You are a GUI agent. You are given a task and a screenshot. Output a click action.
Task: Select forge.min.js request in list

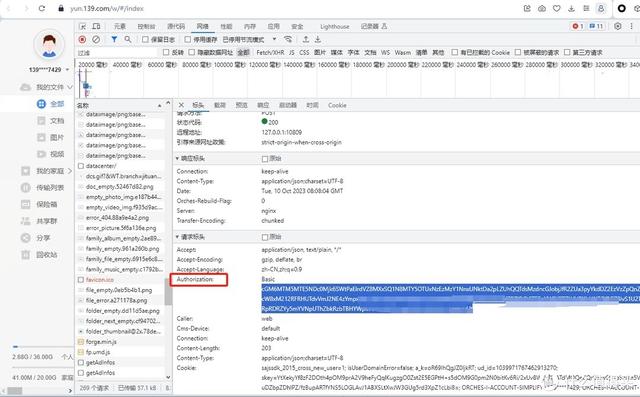[101, 342]
